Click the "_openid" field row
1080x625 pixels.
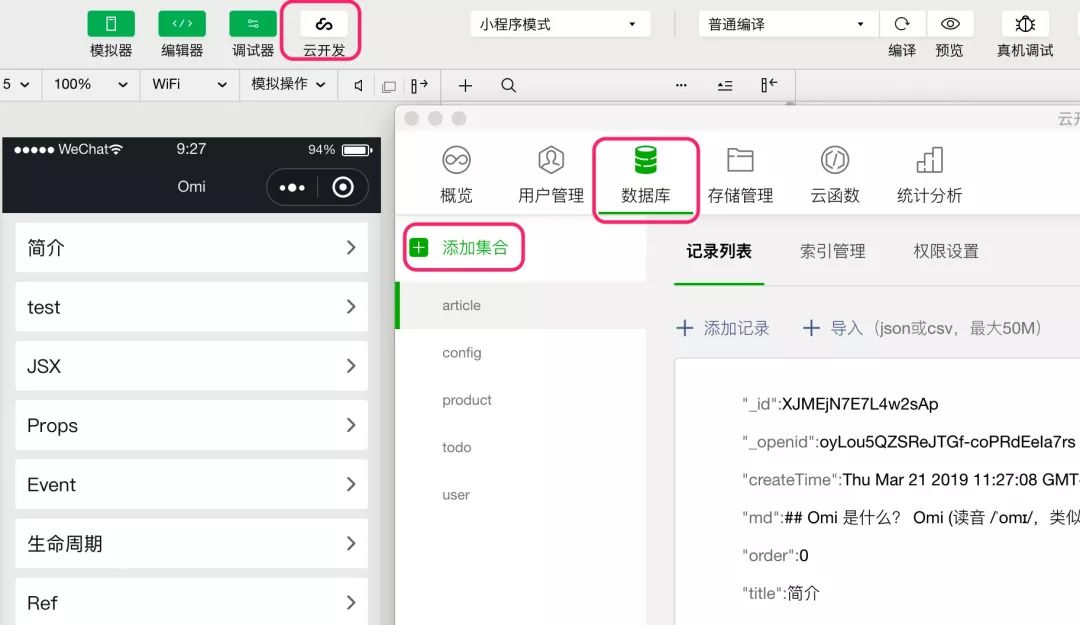pyautogui.click(x=909, y=442)
